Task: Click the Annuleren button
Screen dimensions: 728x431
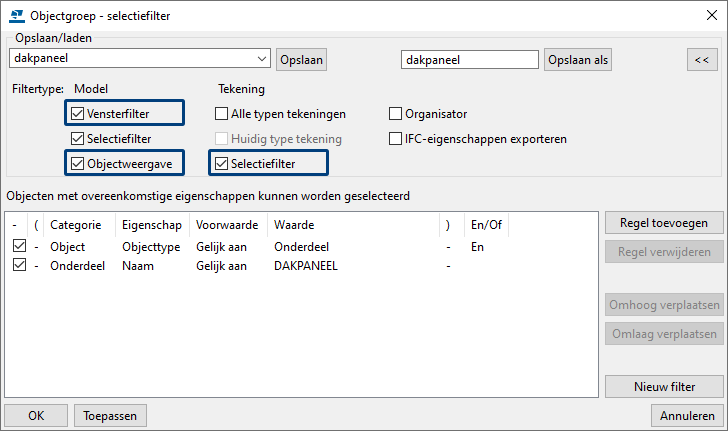Action: click(x=687, y=415)
